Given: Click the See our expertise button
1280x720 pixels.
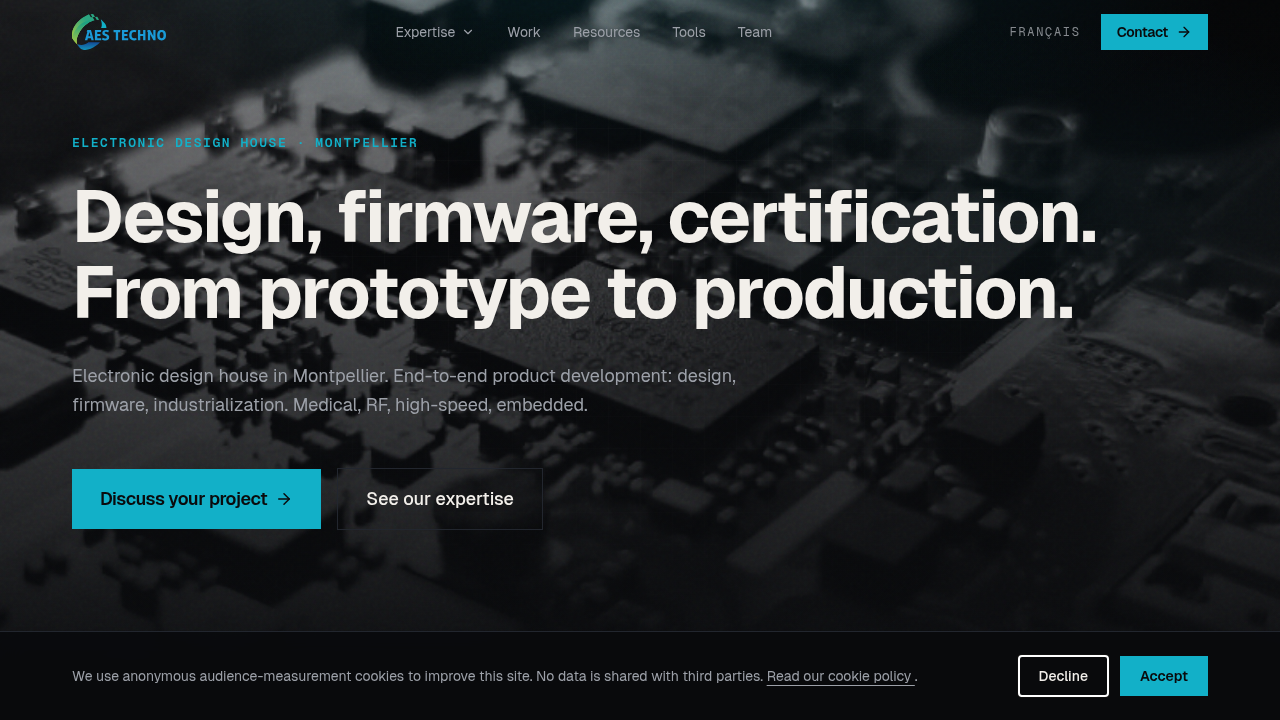Looking at the screenshot, I should point(440,499).
